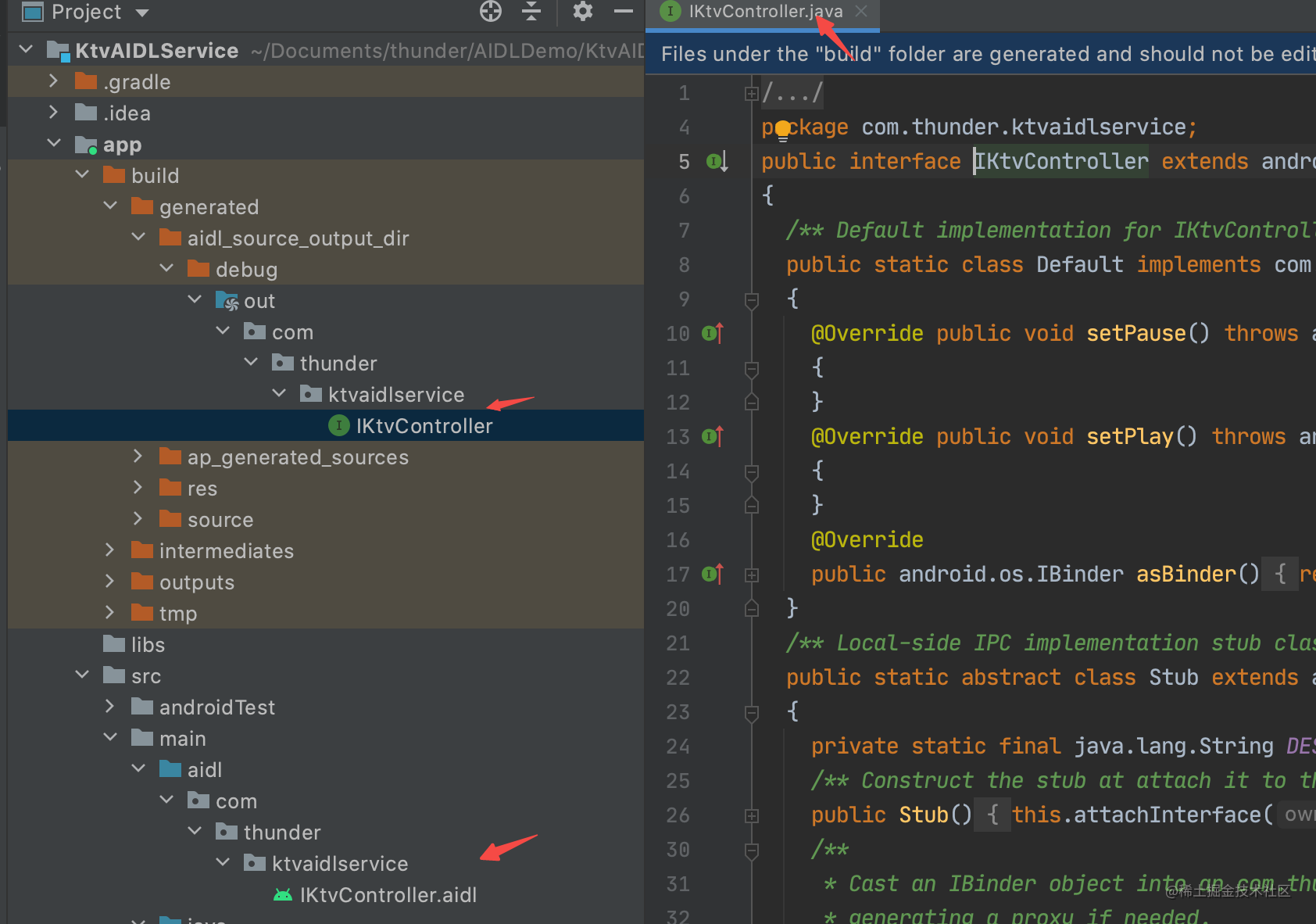Click the file-type icon on IKtvController.java tab

pyautogui.click(x=670, y=11)
